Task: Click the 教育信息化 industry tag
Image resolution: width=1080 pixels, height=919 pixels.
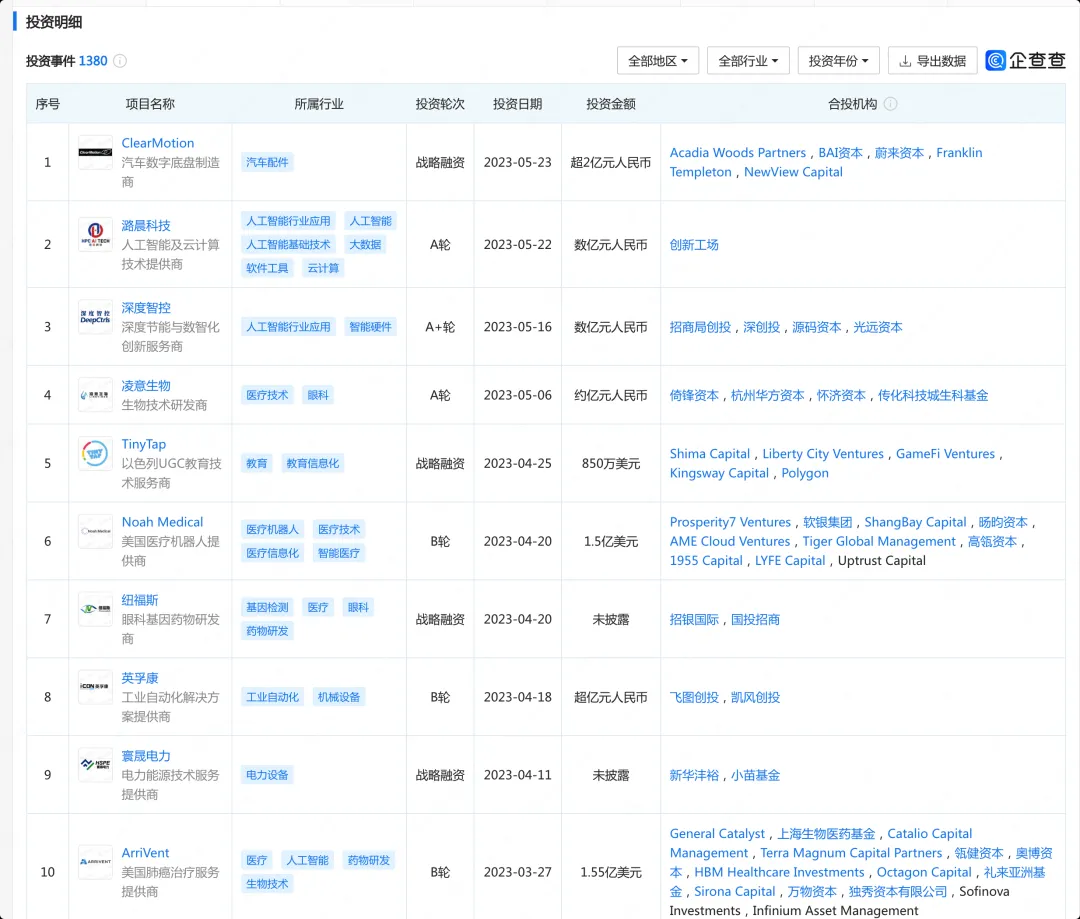Action: point(313,463)
